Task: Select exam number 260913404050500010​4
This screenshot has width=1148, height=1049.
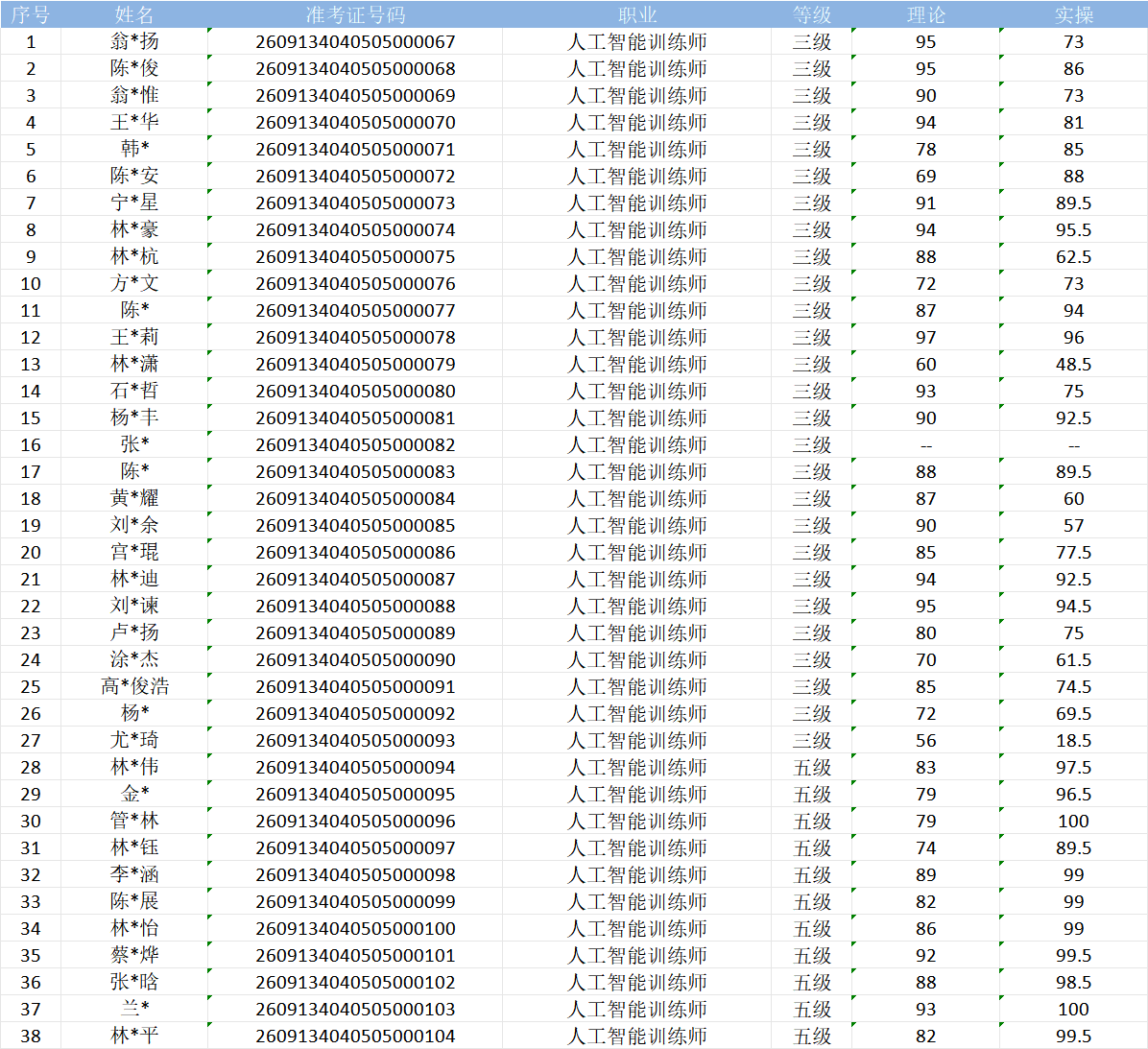Action: (355, 1036)
